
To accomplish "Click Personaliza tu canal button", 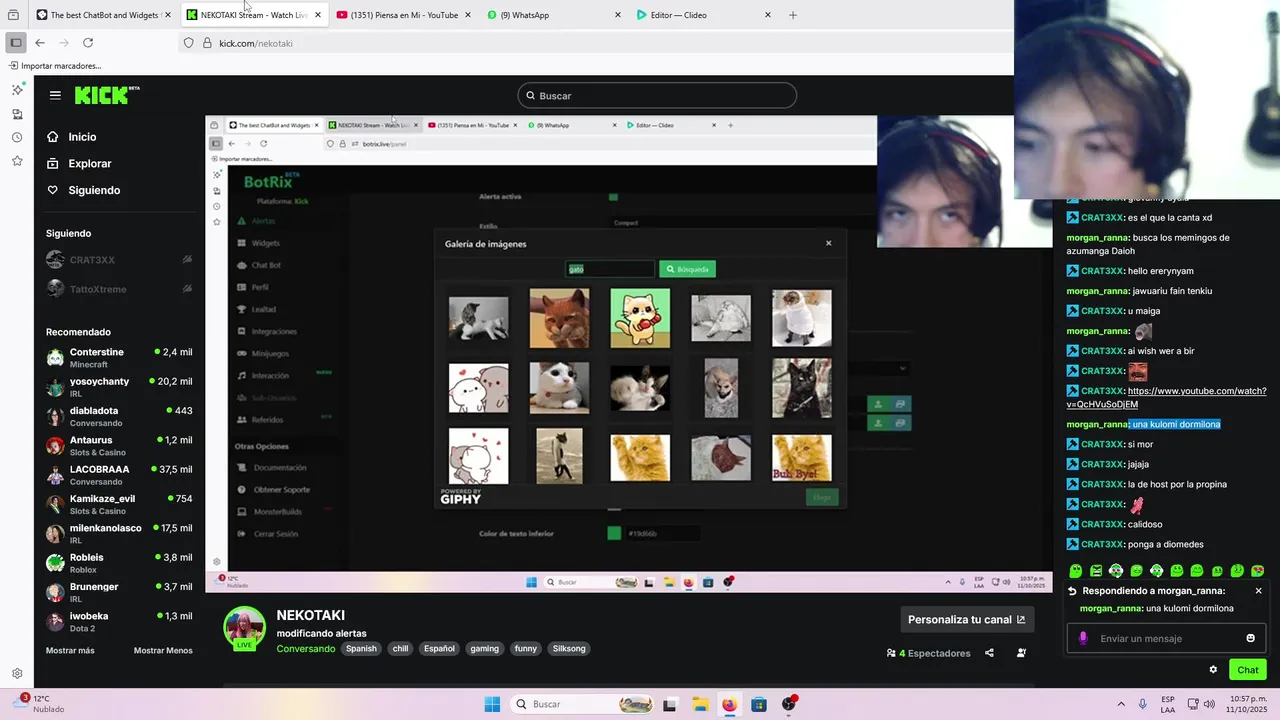I will click(x=967, y=620).
